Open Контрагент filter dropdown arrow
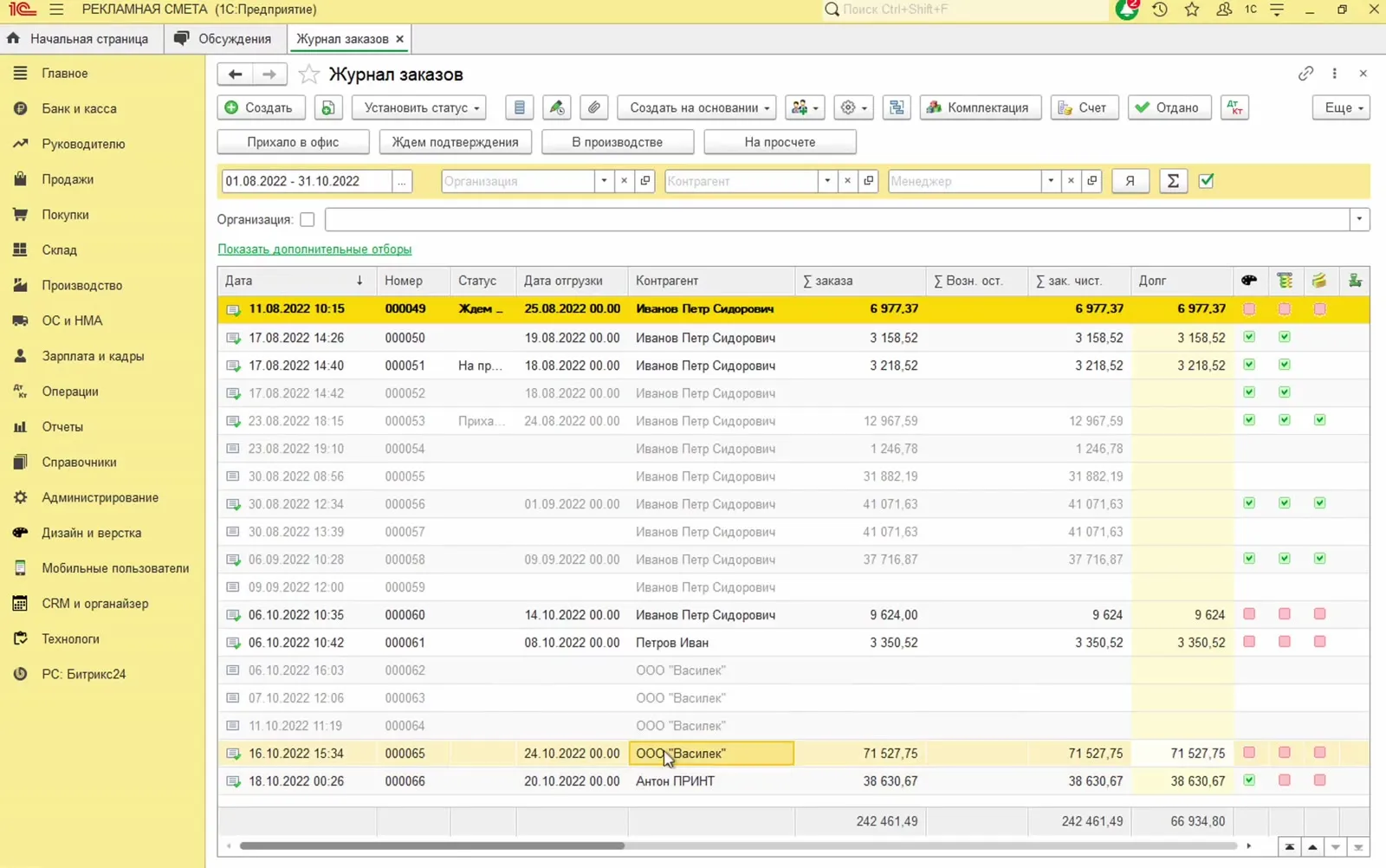1386x868 pixels. 827,181
